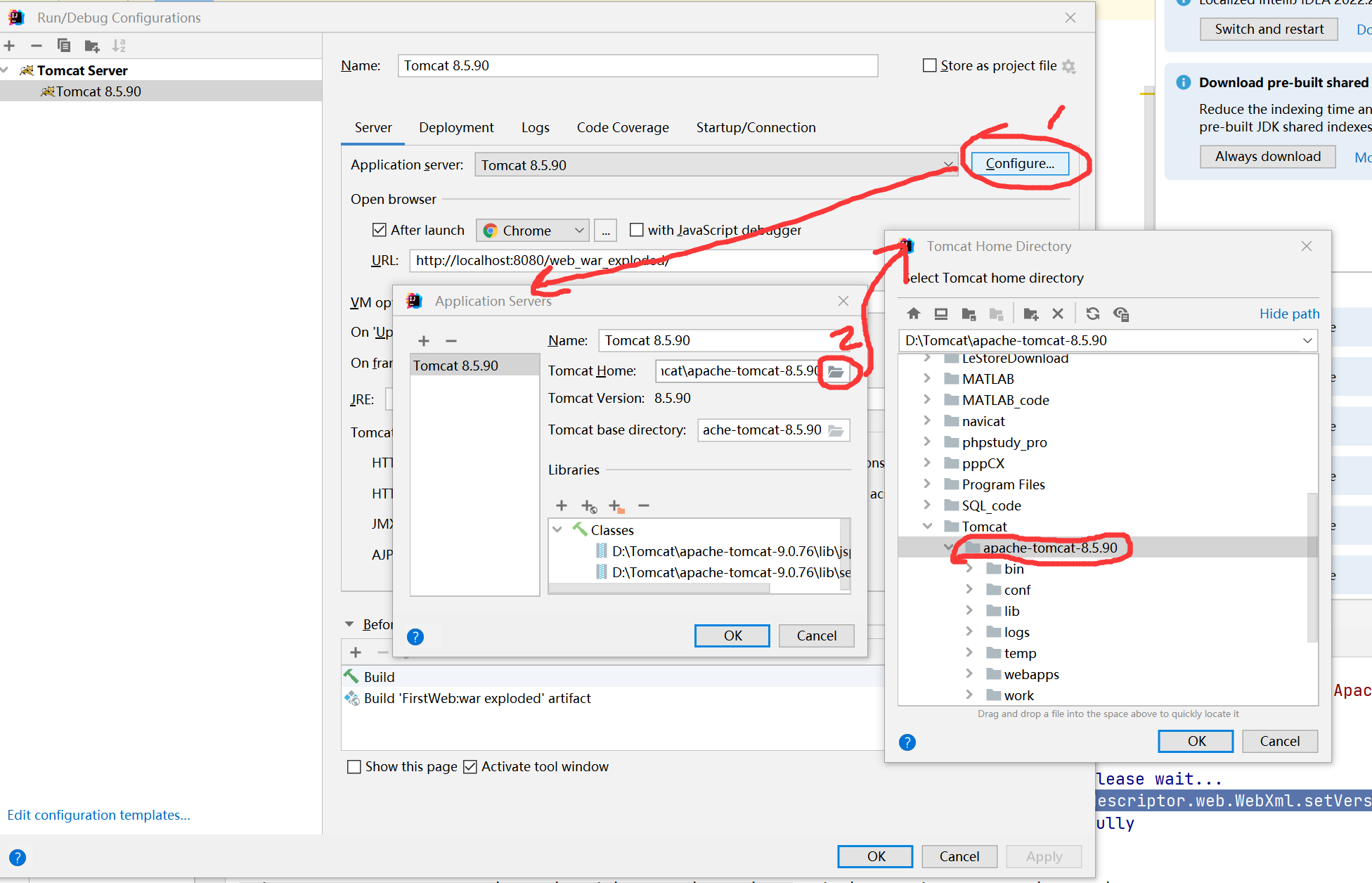Click the Delete (X) icon in file chooser toolbar
Viewport: 1372px width, 883px height.
click(x=1058, y=314)
